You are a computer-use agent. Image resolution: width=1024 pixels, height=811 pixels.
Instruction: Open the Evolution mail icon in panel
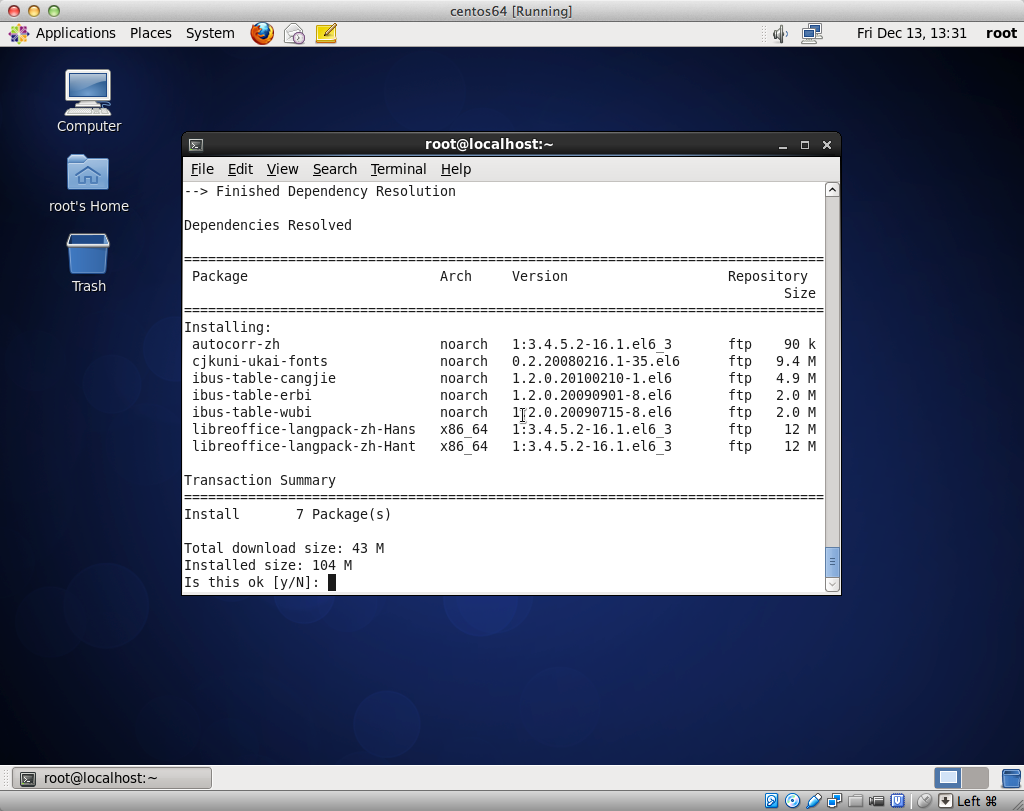(x=294, y=34)
